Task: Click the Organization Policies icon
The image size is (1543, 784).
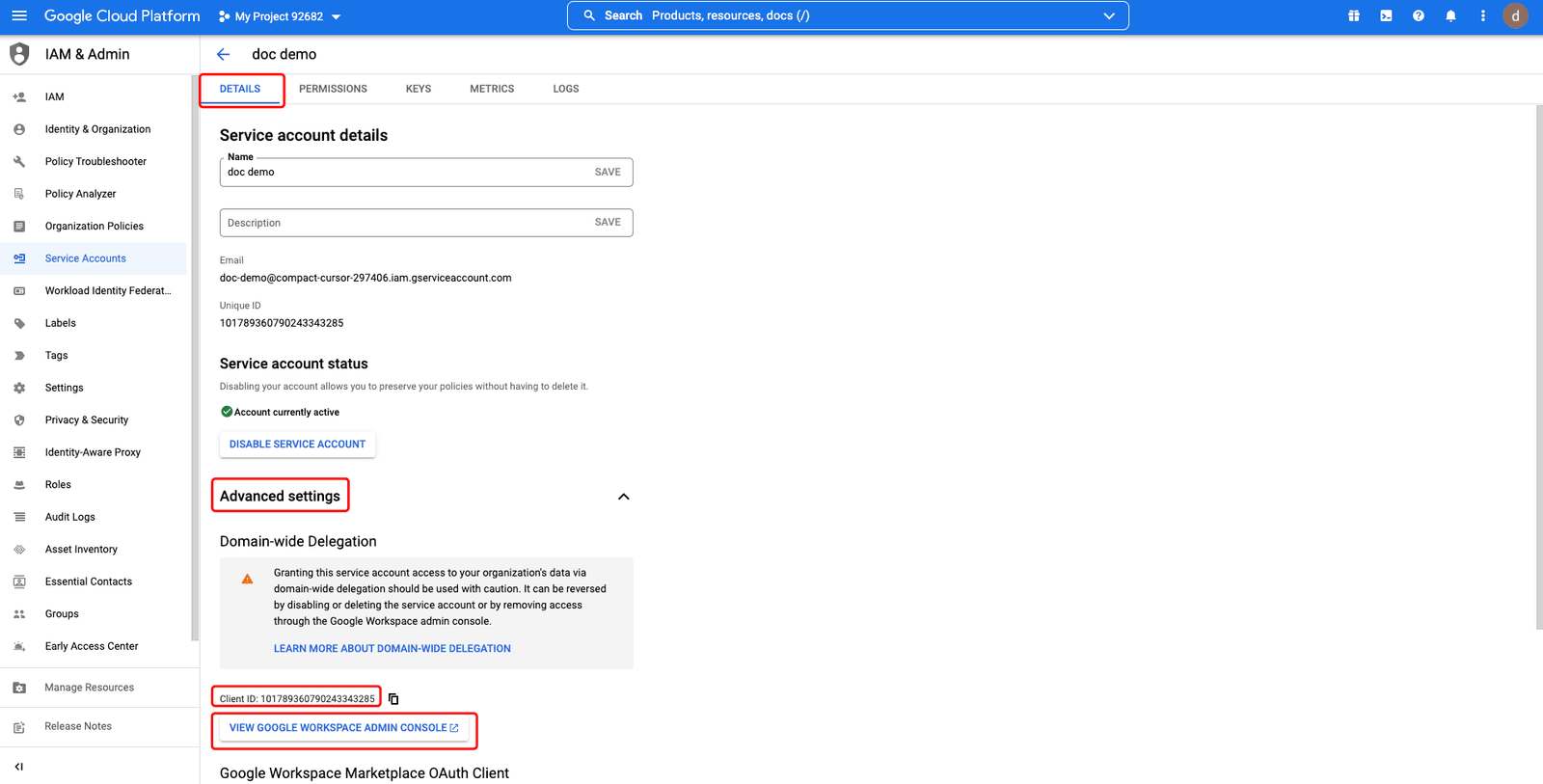Action: click(x=19, y=227)
